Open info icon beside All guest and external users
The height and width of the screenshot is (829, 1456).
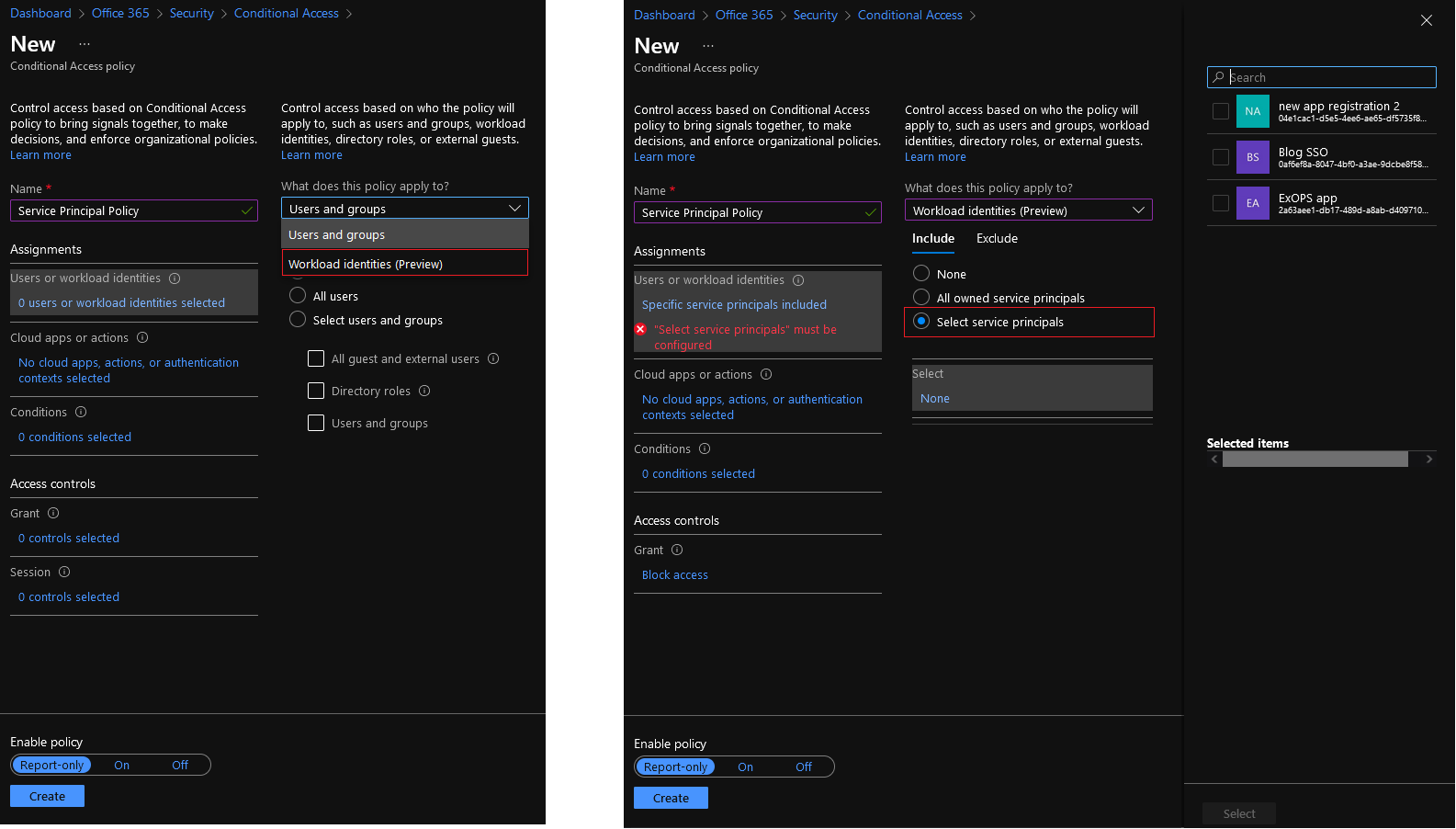(493, 359)
